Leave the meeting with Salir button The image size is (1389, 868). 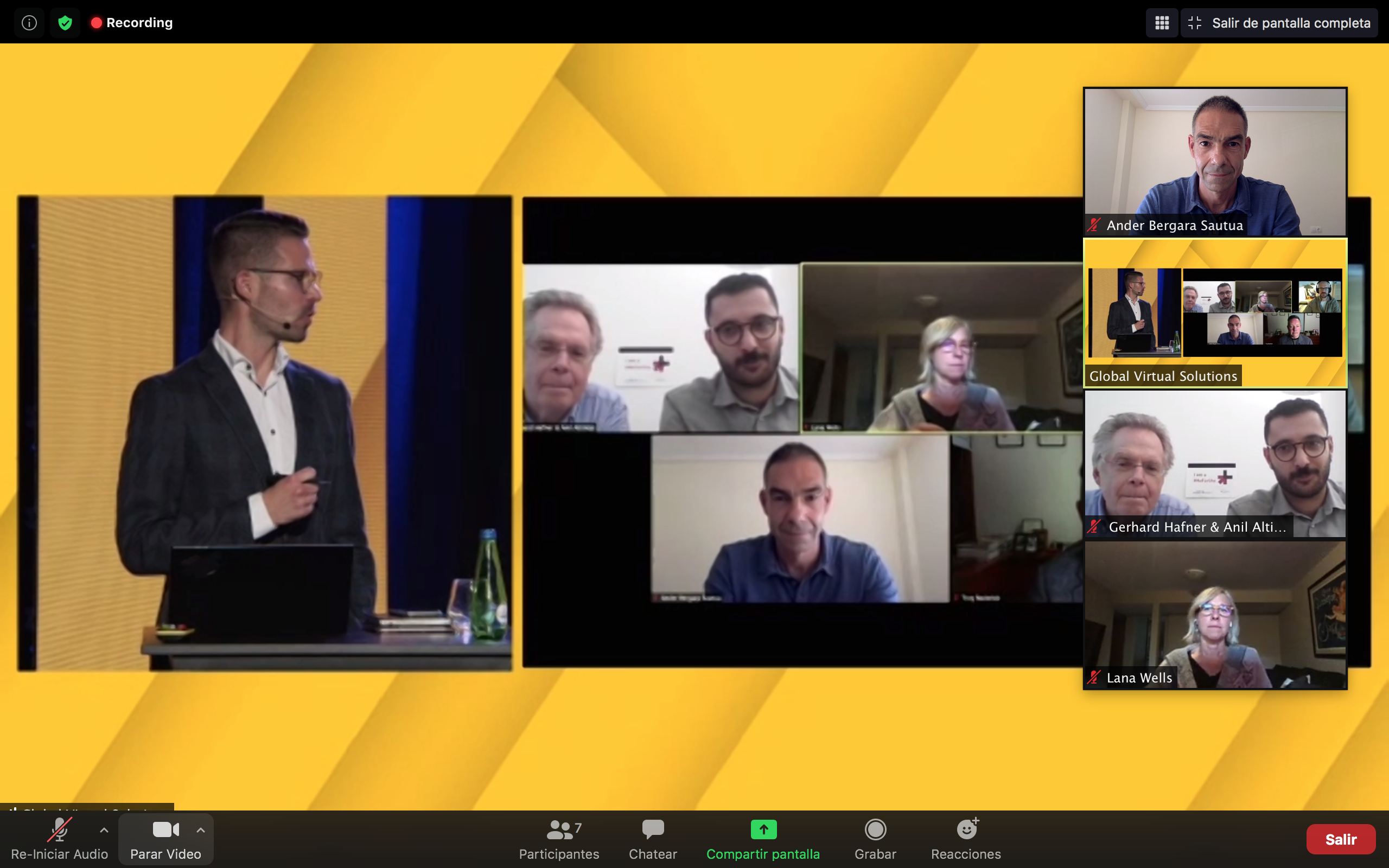click(1341, 839)
